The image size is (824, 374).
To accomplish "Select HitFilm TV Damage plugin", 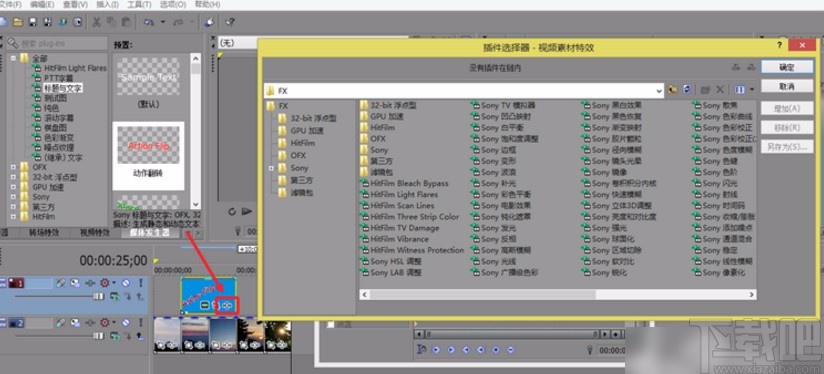I will 400,228.
